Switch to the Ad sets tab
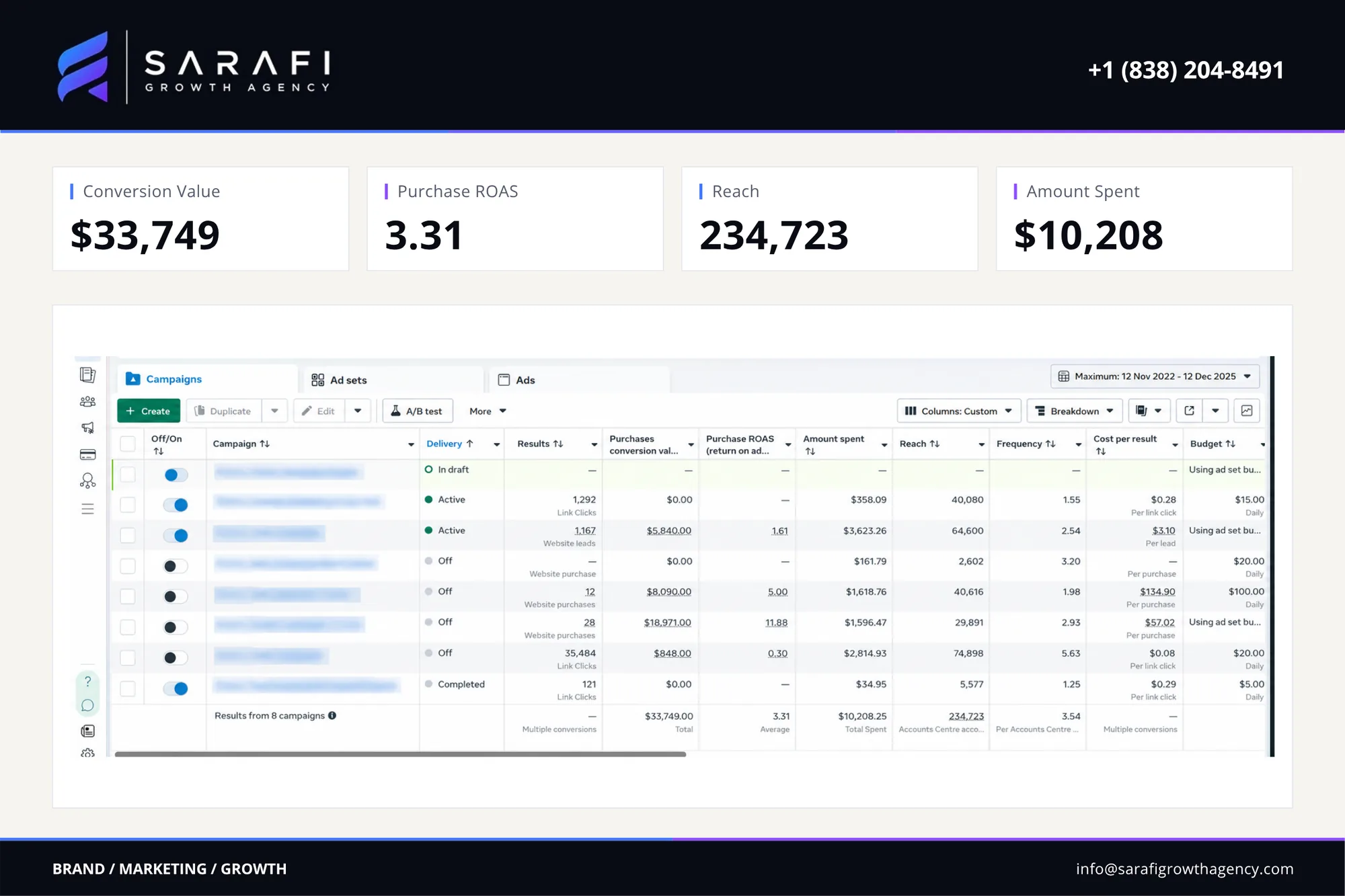Viewport: 1345px width, 896px height. pos(393,380)
